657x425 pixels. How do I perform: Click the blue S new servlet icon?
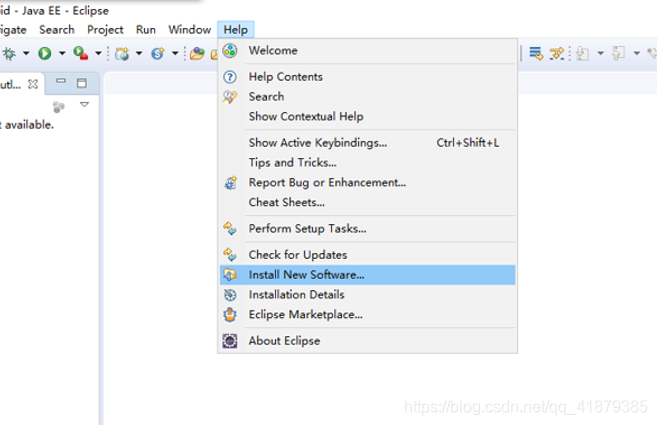pos(158,53)
